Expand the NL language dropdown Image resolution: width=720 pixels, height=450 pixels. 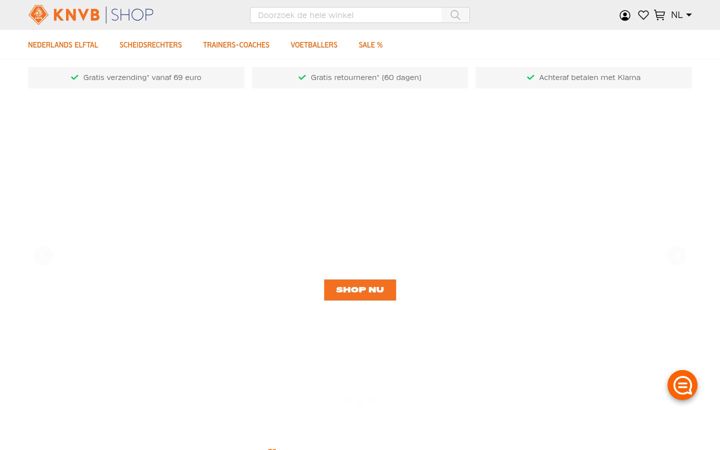coord(681,15)
